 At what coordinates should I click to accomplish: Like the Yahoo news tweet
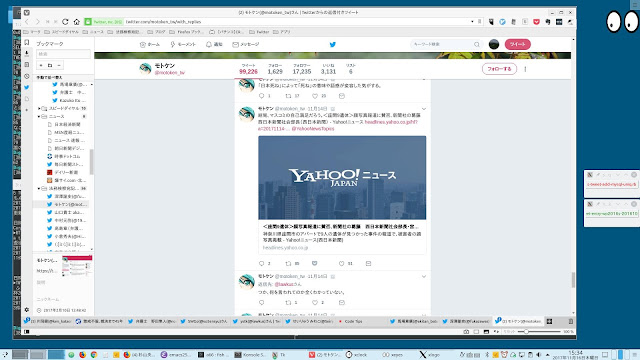(341, 264)
